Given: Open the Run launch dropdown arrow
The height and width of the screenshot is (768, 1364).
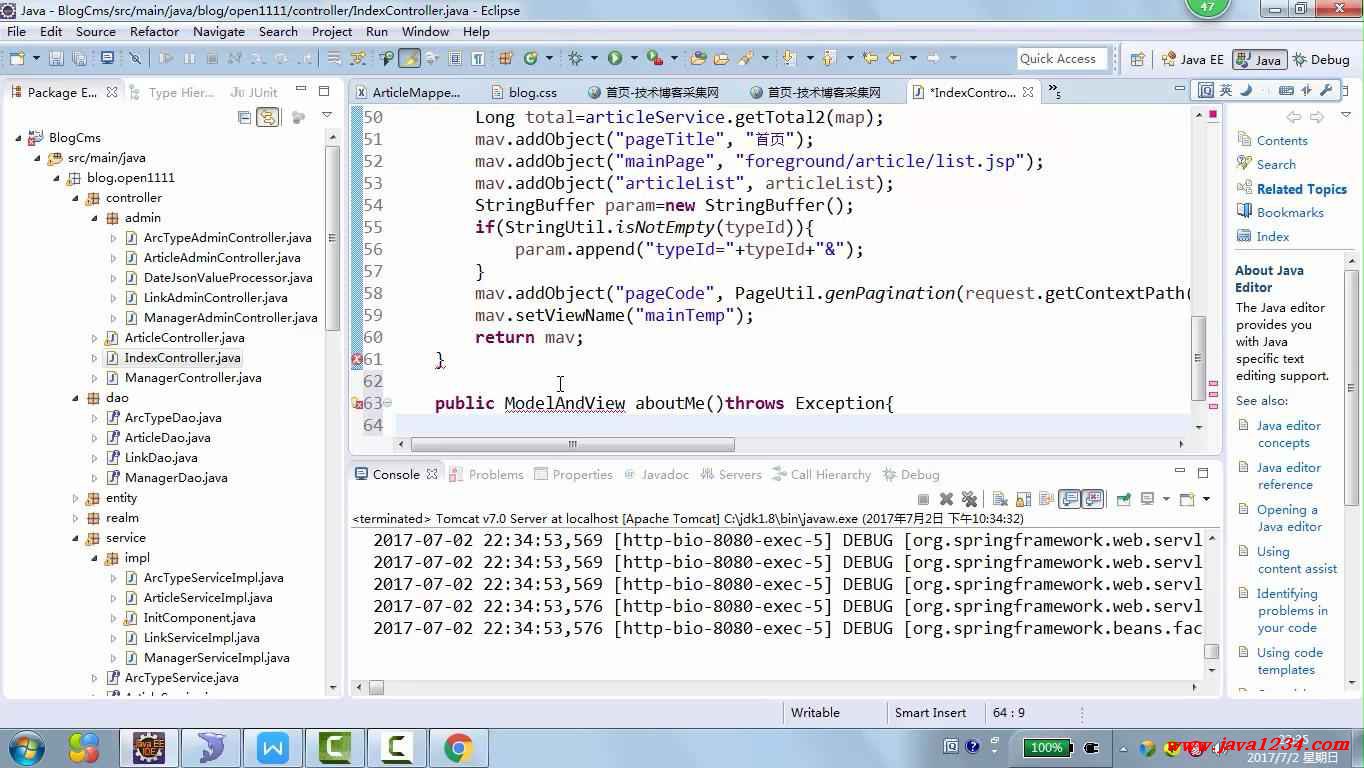Looking at the screenshot, I should (634, 58).
